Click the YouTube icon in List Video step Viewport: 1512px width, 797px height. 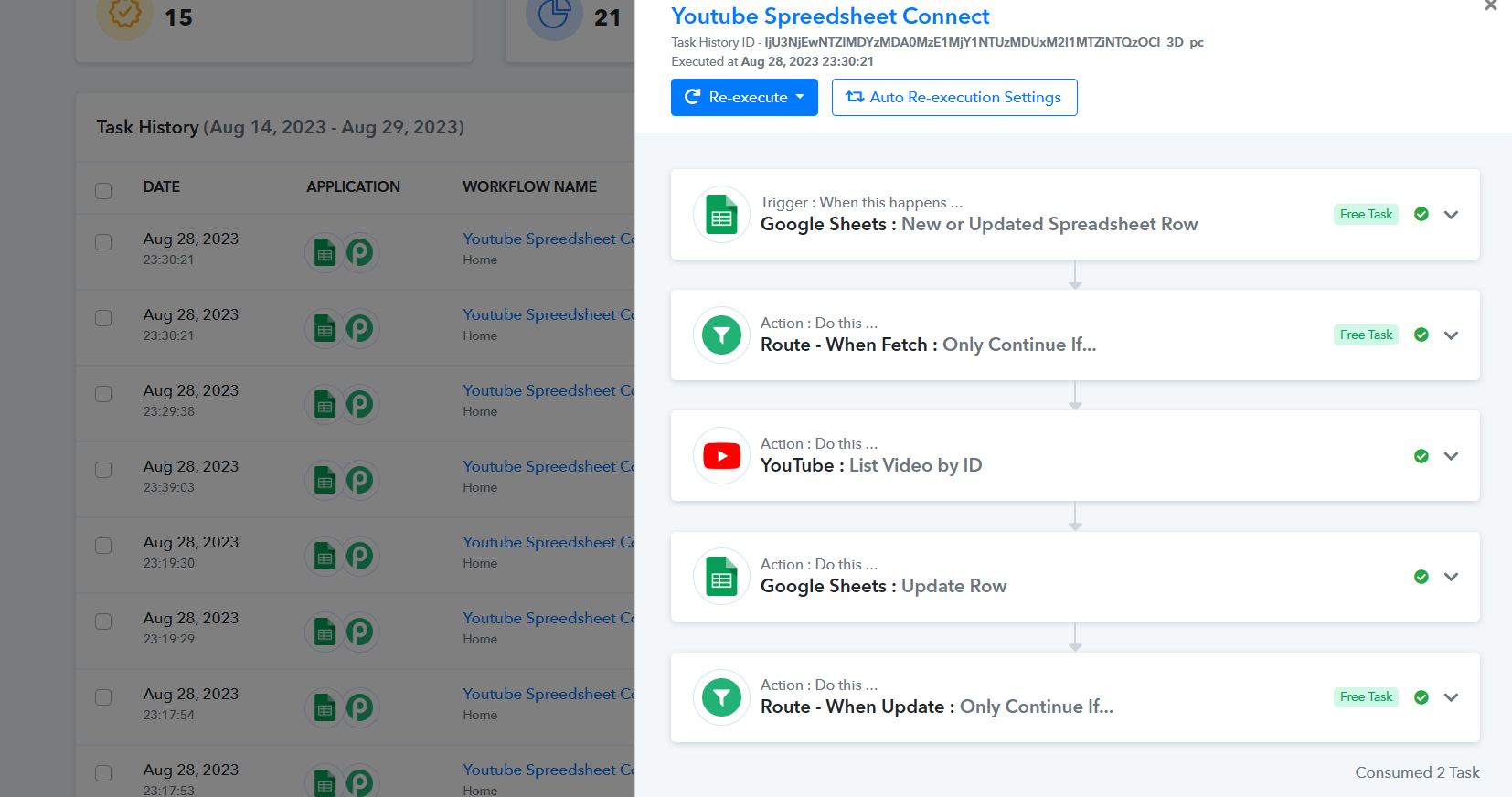[x=721, y=456]
